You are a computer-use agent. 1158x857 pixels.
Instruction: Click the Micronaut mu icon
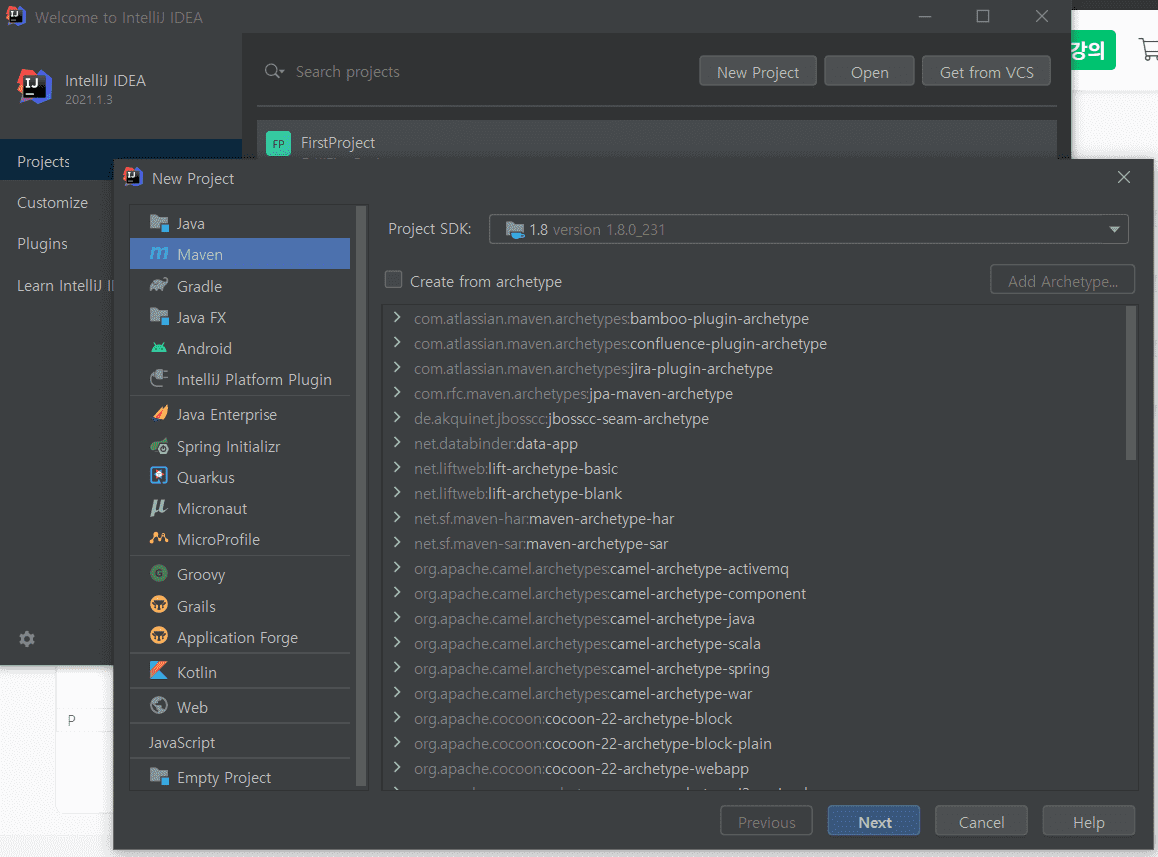[159, 508]
